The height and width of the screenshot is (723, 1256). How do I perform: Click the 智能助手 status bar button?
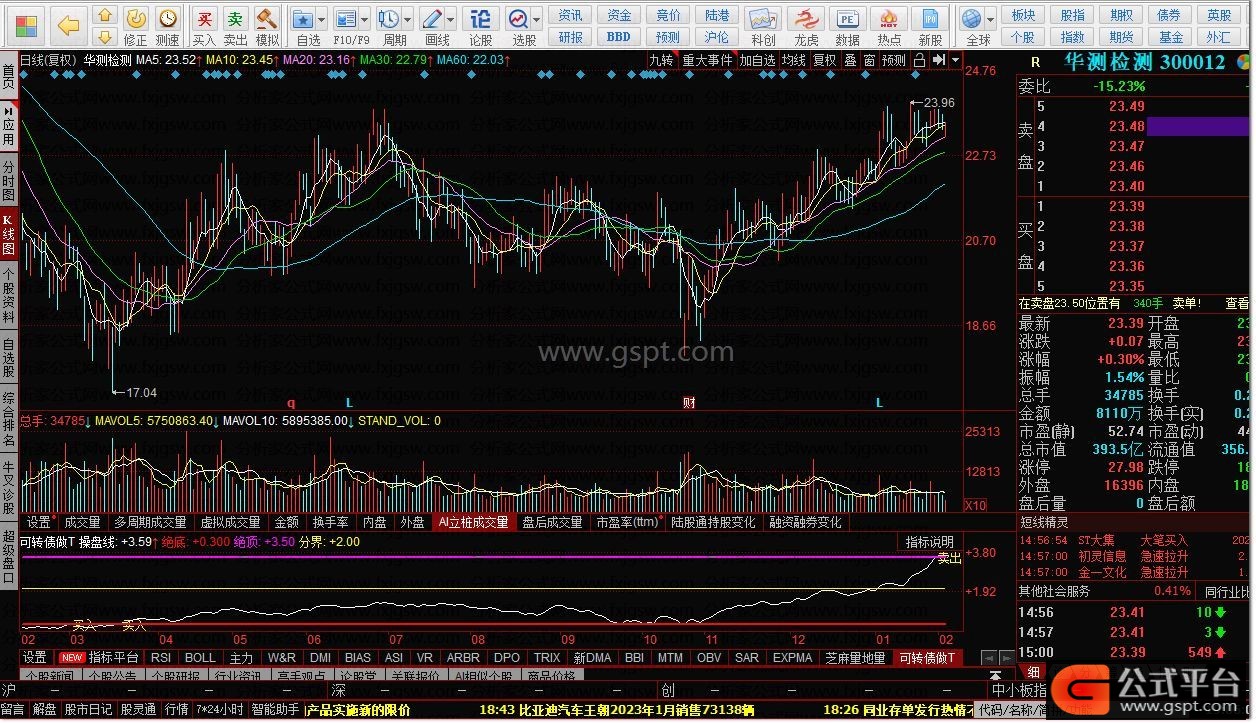[x=276, y=710]
